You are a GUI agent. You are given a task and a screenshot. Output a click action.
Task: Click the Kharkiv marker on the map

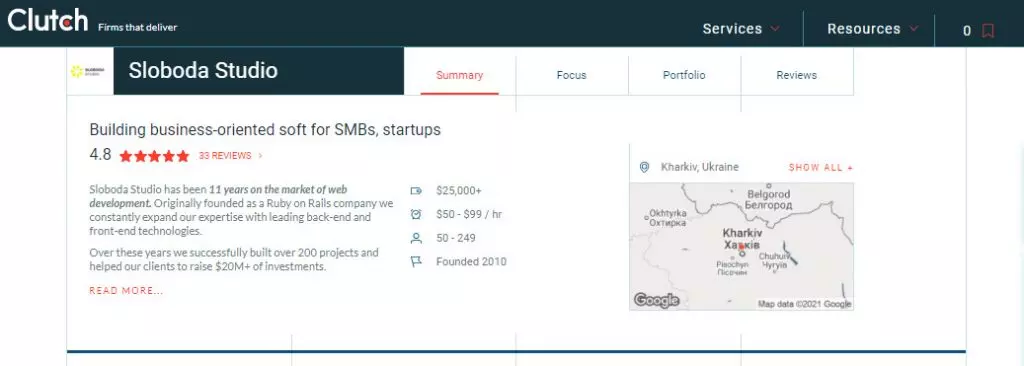[x=741, y=246]
